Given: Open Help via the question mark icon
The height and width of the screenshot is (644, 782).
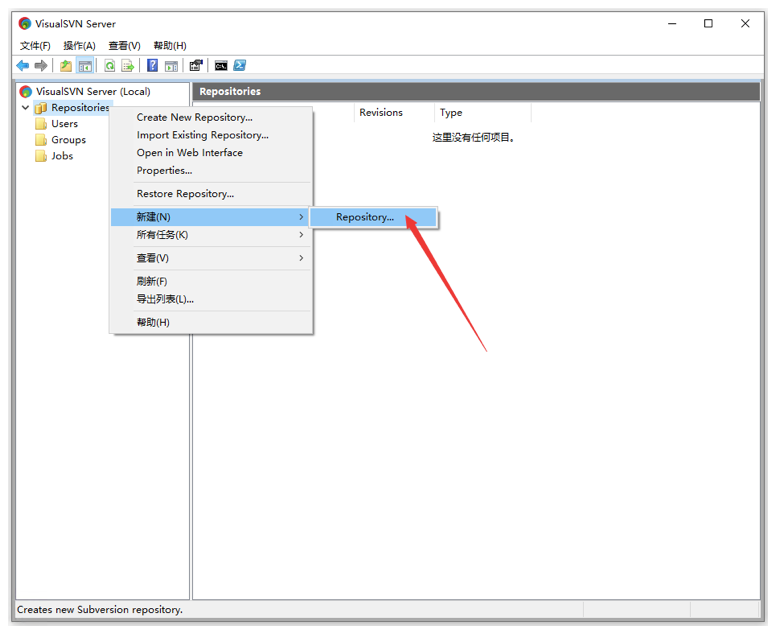Looking at the screenshot, I should (153, 66).
